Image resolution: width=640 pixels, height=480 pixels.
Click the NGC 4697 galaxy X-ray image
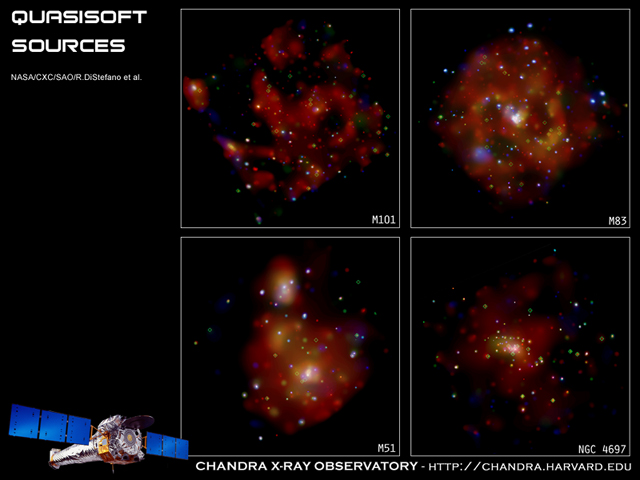[520, 346]
